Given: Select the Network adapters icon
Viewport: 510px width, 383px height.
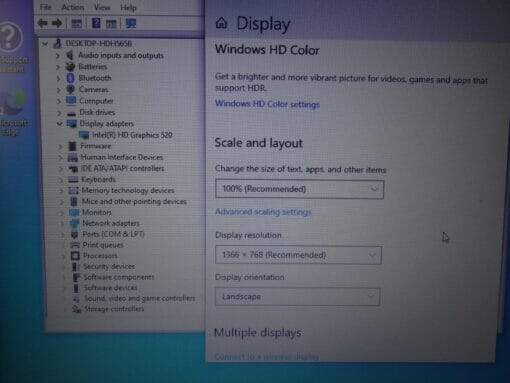Looking at the screenshot, I should 74,223.
